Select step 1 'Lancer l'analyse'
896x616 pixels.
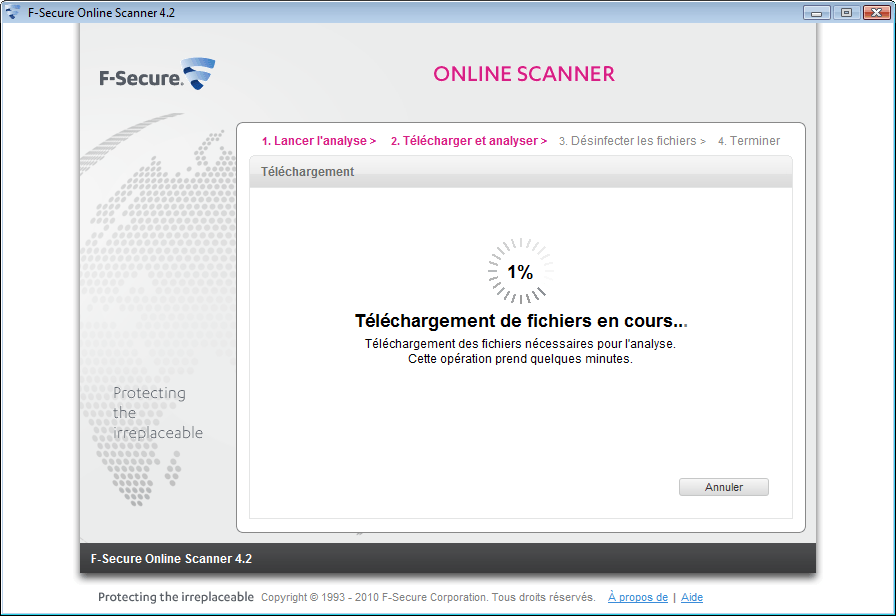[x=319, y=141]
